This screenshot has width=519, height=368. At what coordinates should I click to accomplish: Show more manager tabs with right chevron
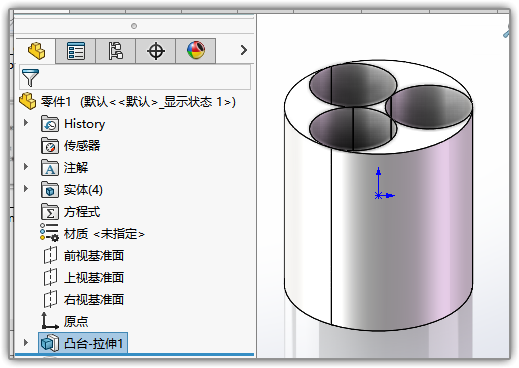coord(244,50)
